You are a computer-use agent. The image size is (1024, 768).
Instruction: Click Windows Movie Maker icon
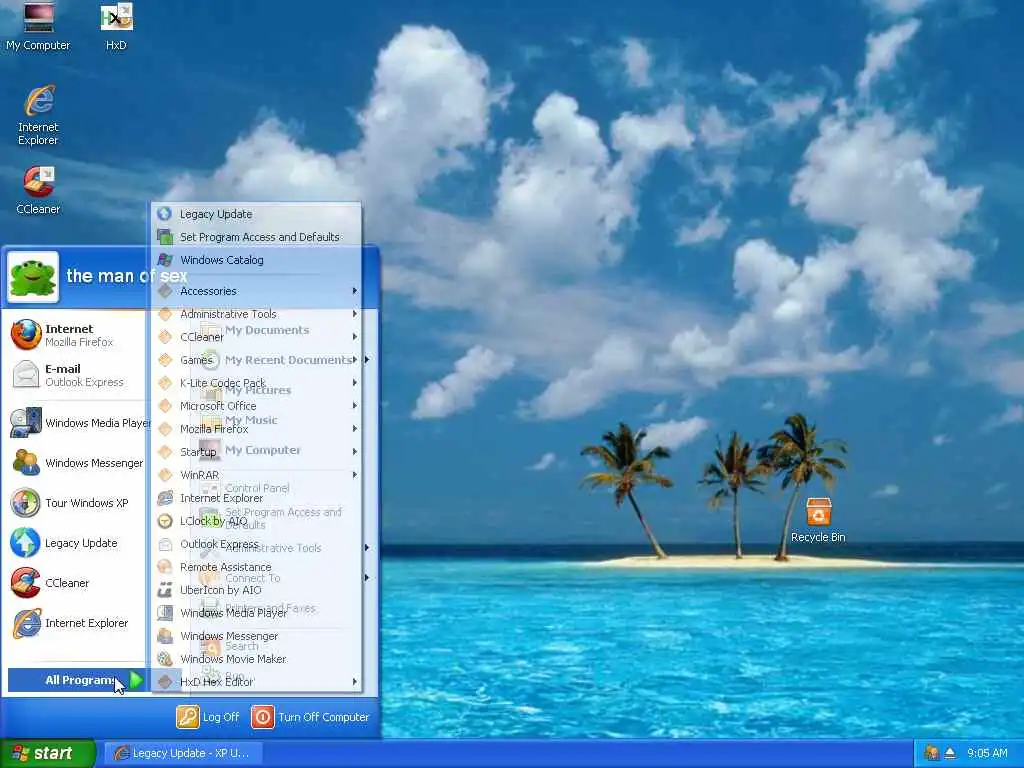coord(165,659)
